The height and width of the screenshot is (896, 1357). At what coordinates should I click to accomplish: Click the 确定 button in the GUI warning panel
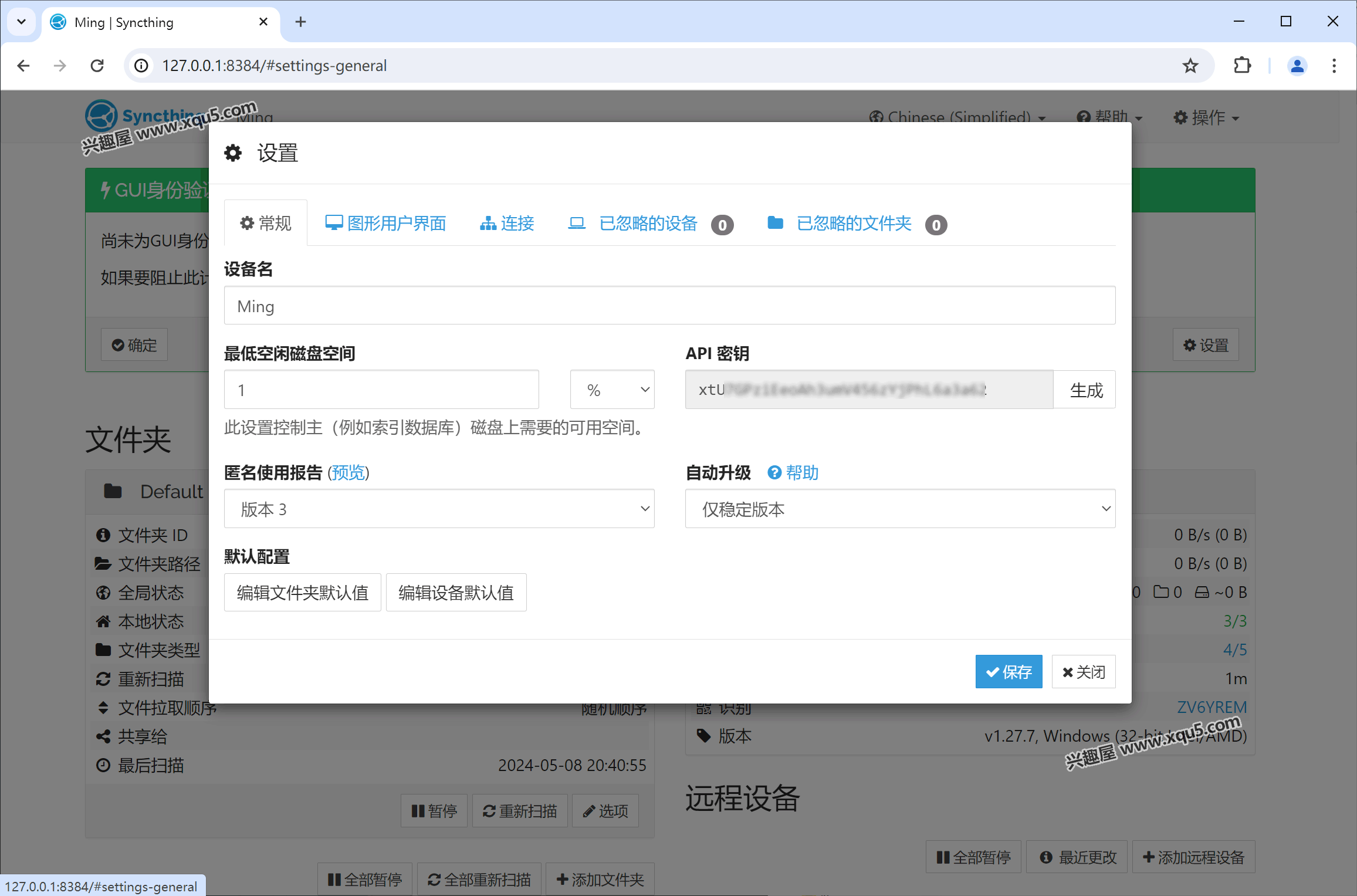click(x=134, y=345)
